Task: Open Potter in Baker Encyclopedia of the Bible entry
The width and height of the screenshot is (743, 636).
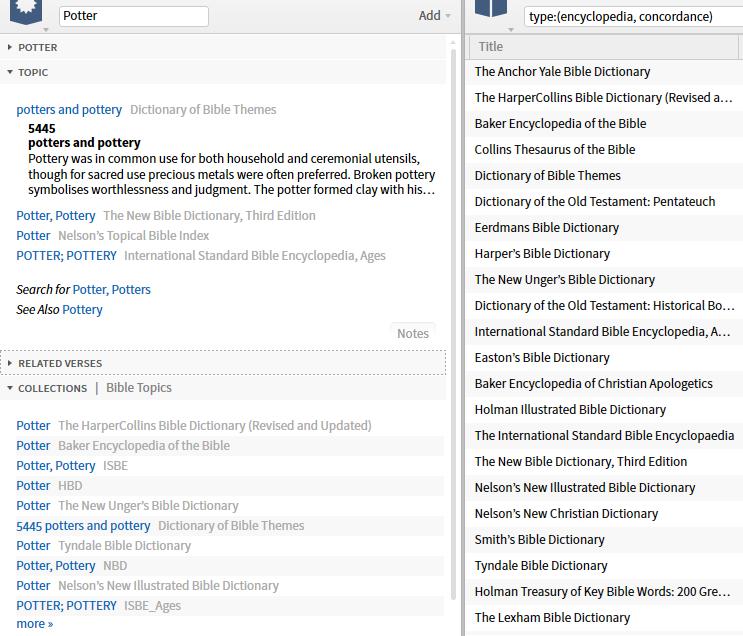Action: tap(33, 445)
